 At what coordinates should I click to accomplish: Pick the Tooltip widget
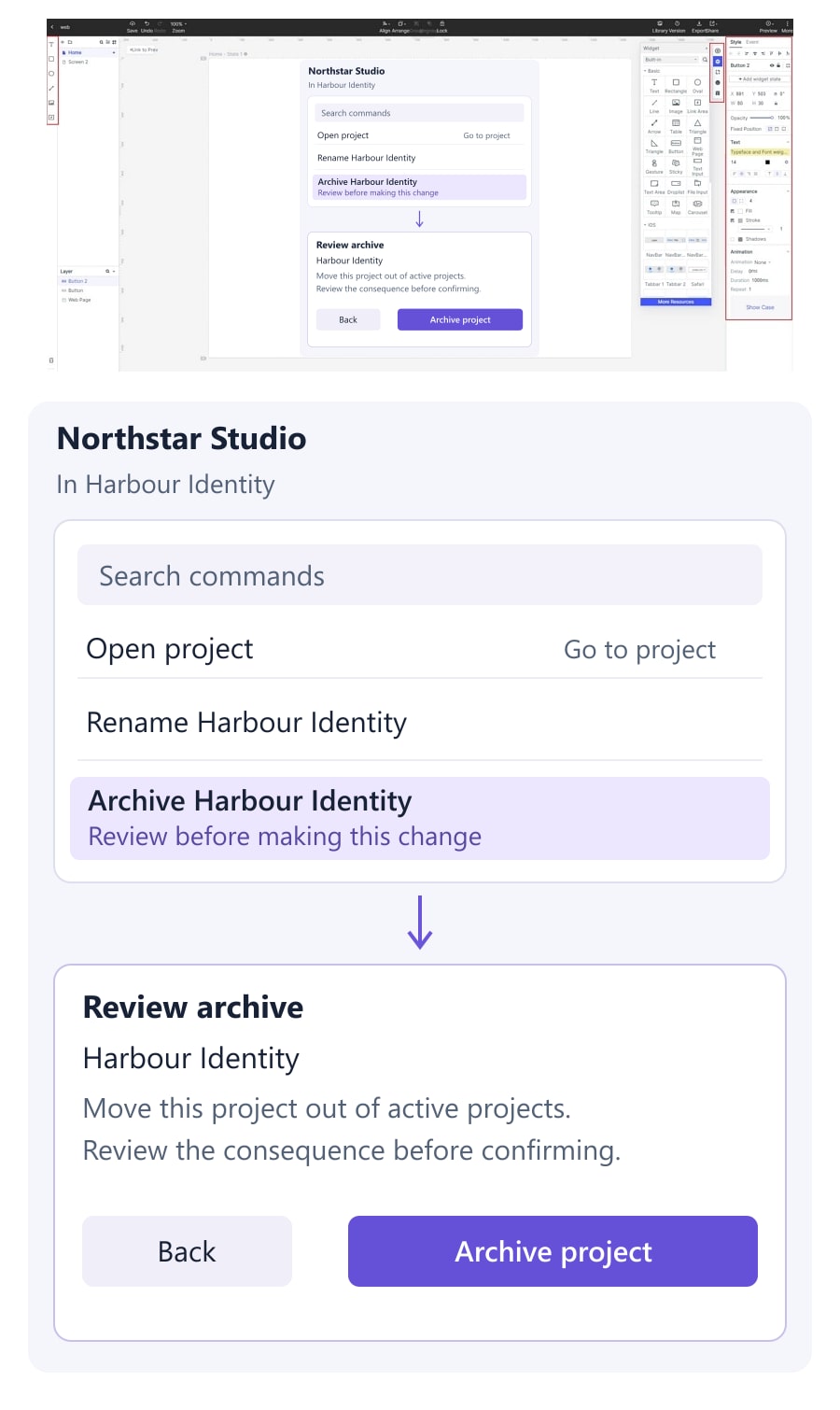pyautogui.click(x=654, y=206)
